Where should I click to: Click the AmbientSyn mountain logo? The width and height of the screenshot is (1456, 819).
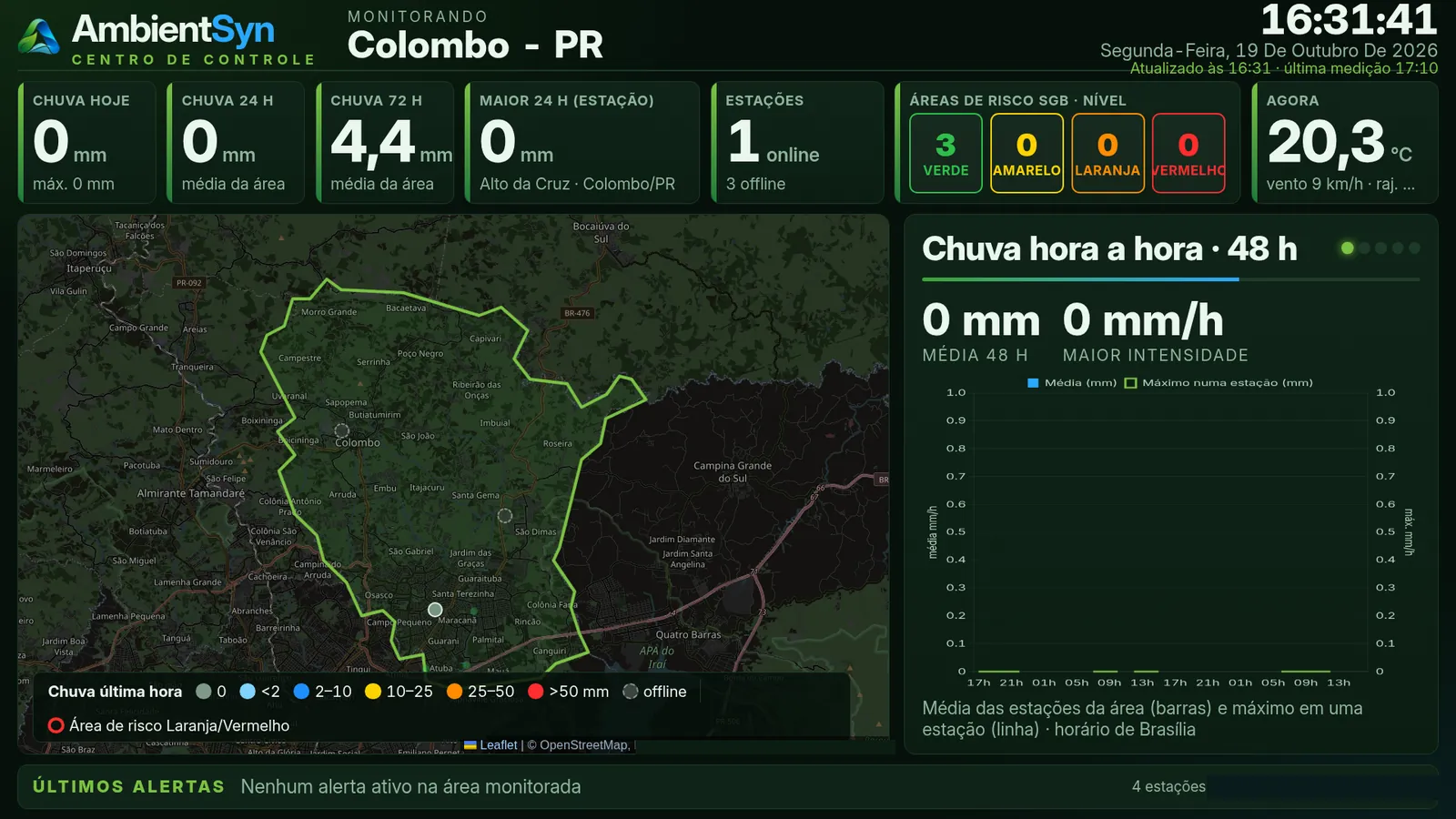(x=39, y=36)
